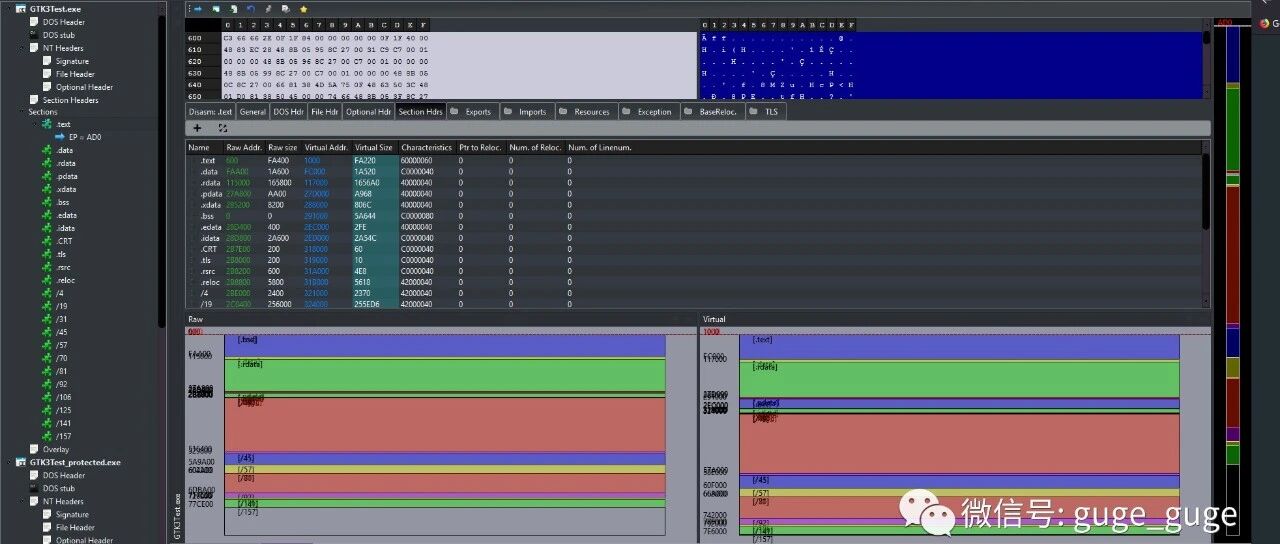Screen dimensions: 1280x544
Task: Click expand-view icon next to plus icon
Action: click(x=222, y=128)
